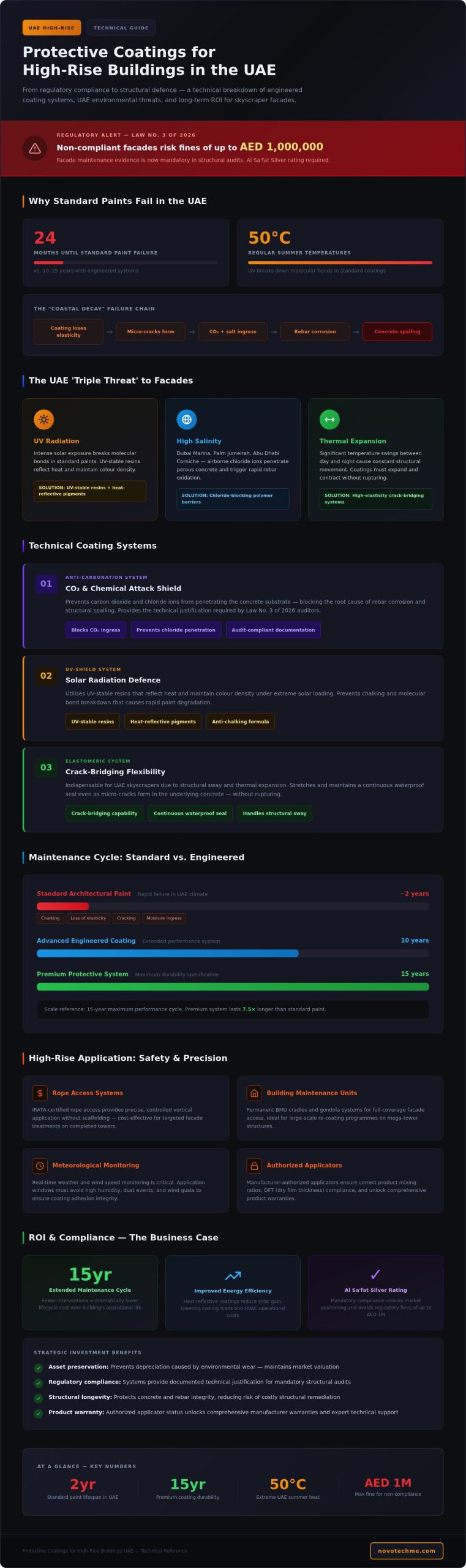This screenshot has width=466, height=1568.
Task: Click the UV Radiation sun icon
Action: coord(43,420)
